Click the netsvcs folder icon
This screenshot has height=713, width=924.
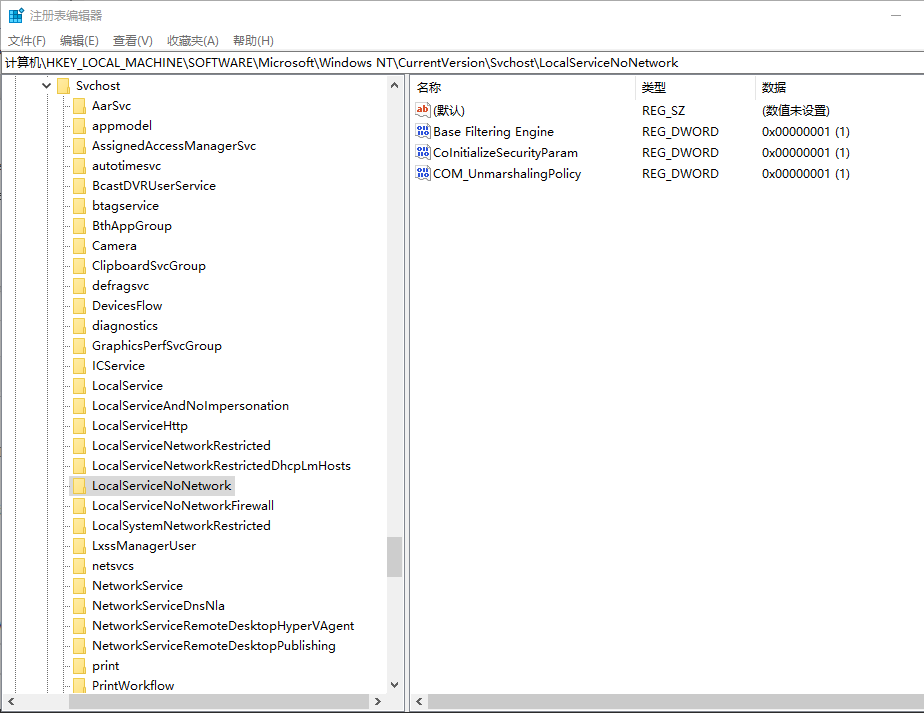tap(80, 566)
